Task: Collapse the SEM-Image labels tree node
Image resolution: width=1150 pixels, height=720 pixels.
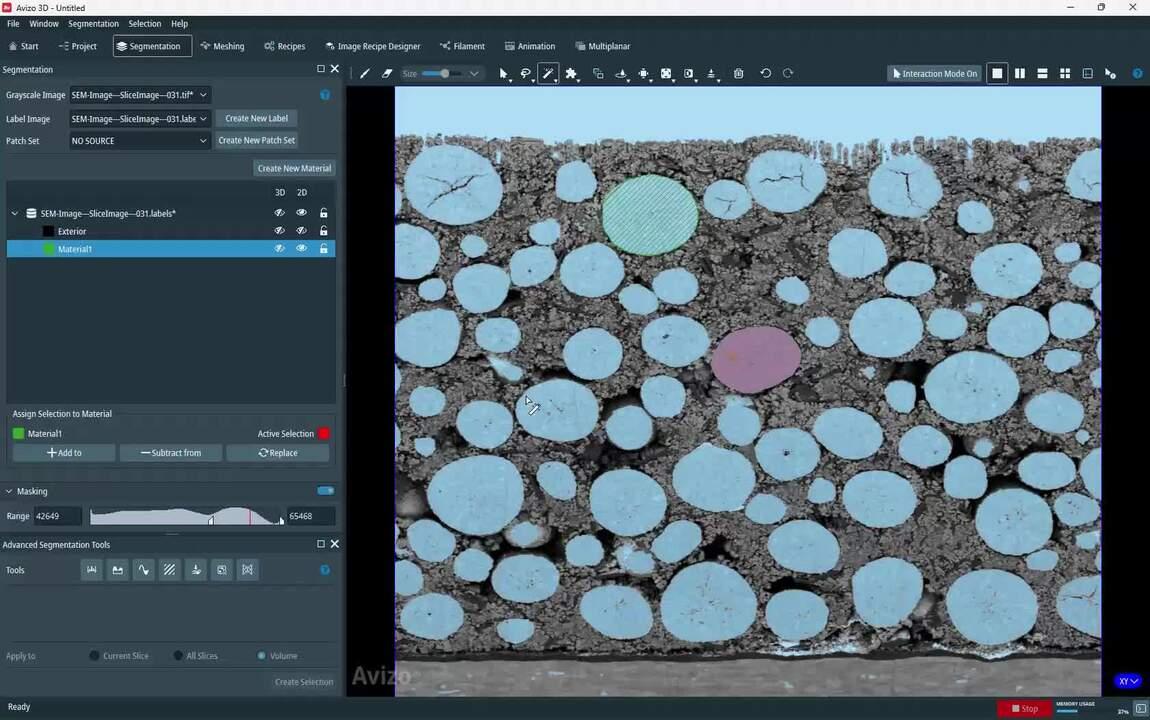Action: (x=15, y=213)
